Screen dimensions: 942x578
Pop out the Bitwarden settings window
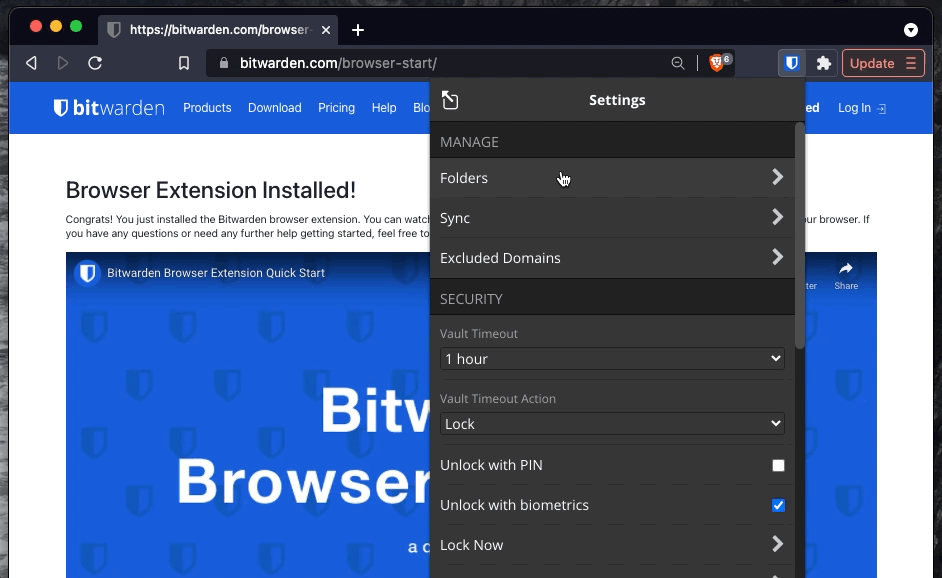point(450,100)
